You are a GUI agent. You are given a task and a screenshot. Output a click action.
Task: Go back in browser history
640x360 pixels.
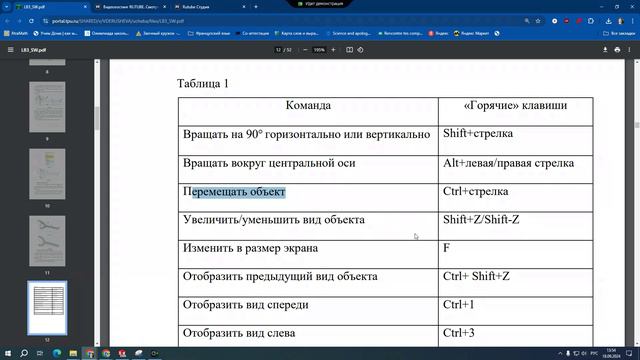tap(7, 21)
